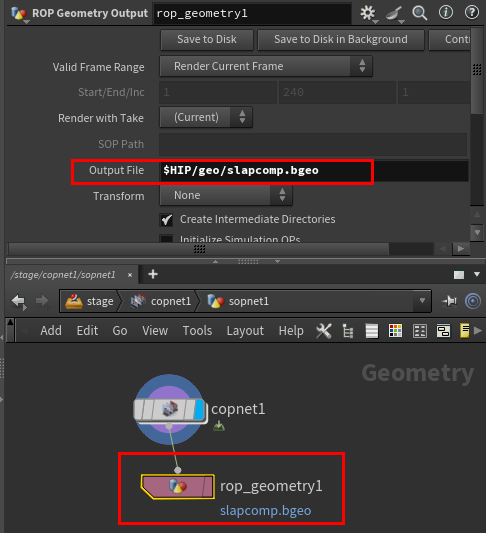This screenshot has width=486, height=533.
Task: Expand the network path history dropdown arrow
Action: click(x=422, y=301)
